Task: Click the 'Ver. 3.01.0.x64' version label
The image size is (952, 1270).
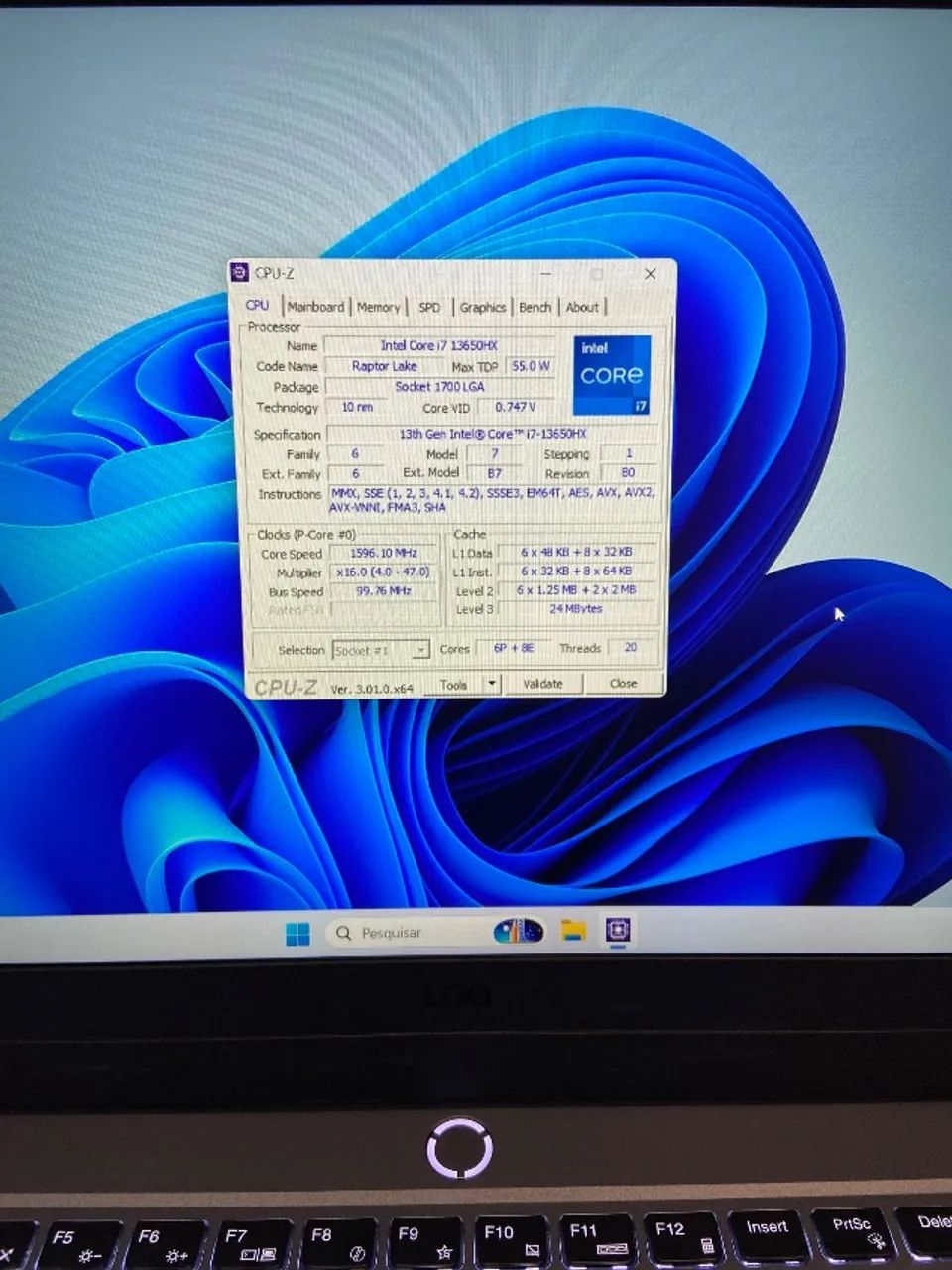Action: [372, 688]
